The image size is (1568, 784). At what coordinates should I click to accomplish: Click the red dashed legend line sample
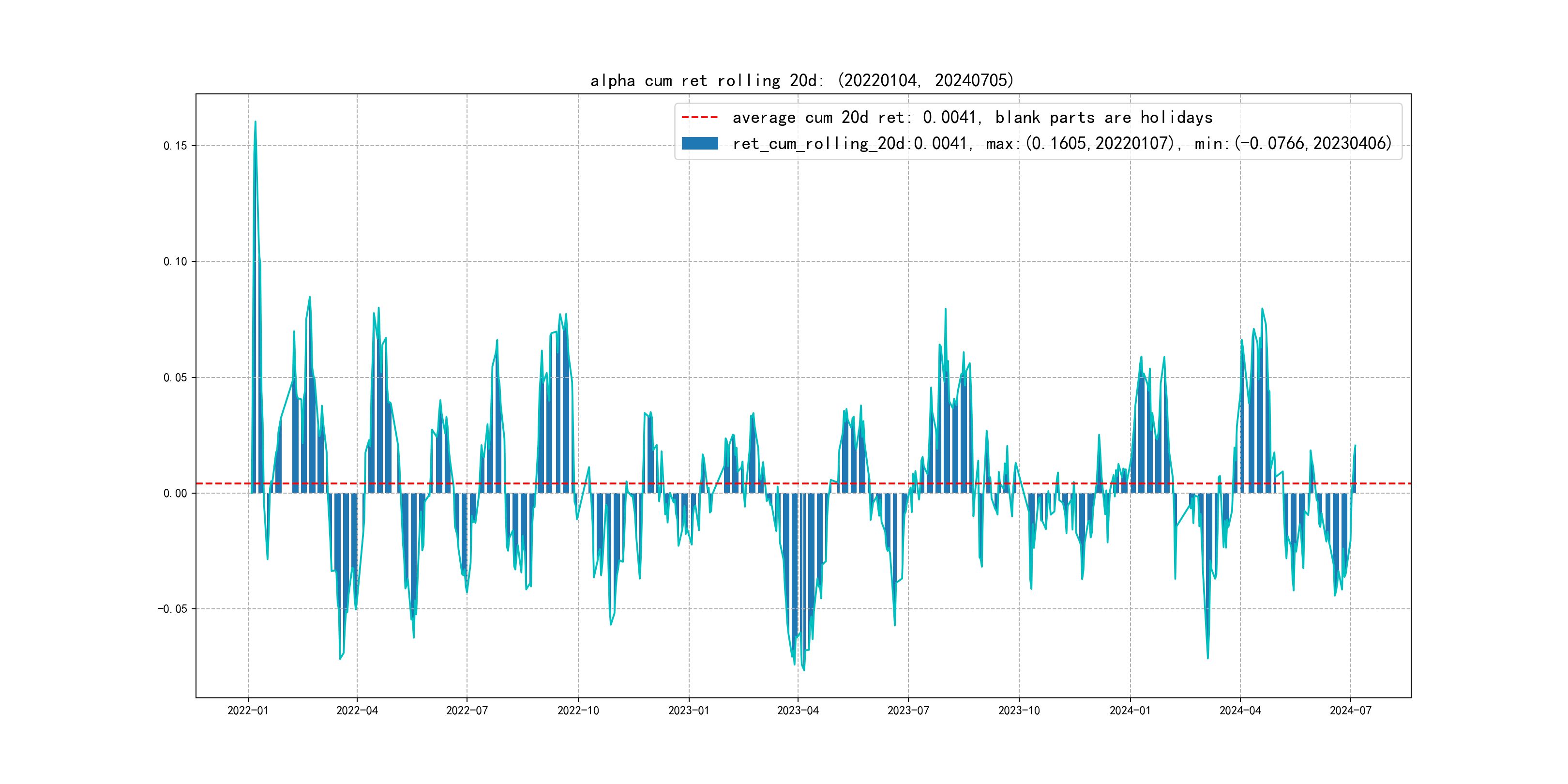(x=699, y=118)
